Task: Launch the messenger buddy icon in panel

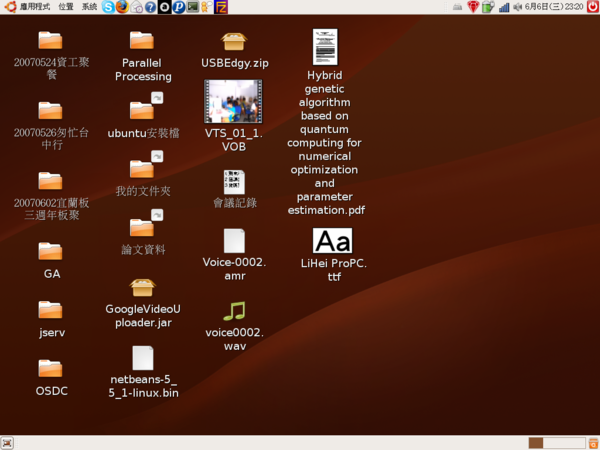Action: pyautogui.click(x=207, y=7)
